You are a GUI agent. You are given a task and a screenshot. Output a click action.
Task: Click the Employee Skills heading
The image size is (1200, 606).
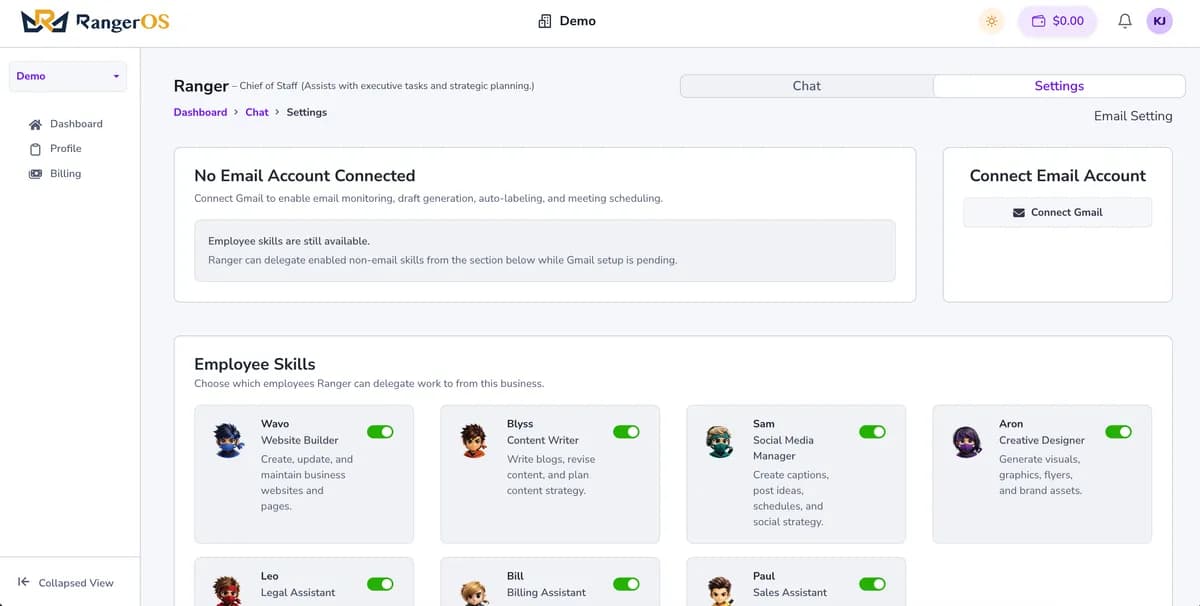(x=255, y=364)
